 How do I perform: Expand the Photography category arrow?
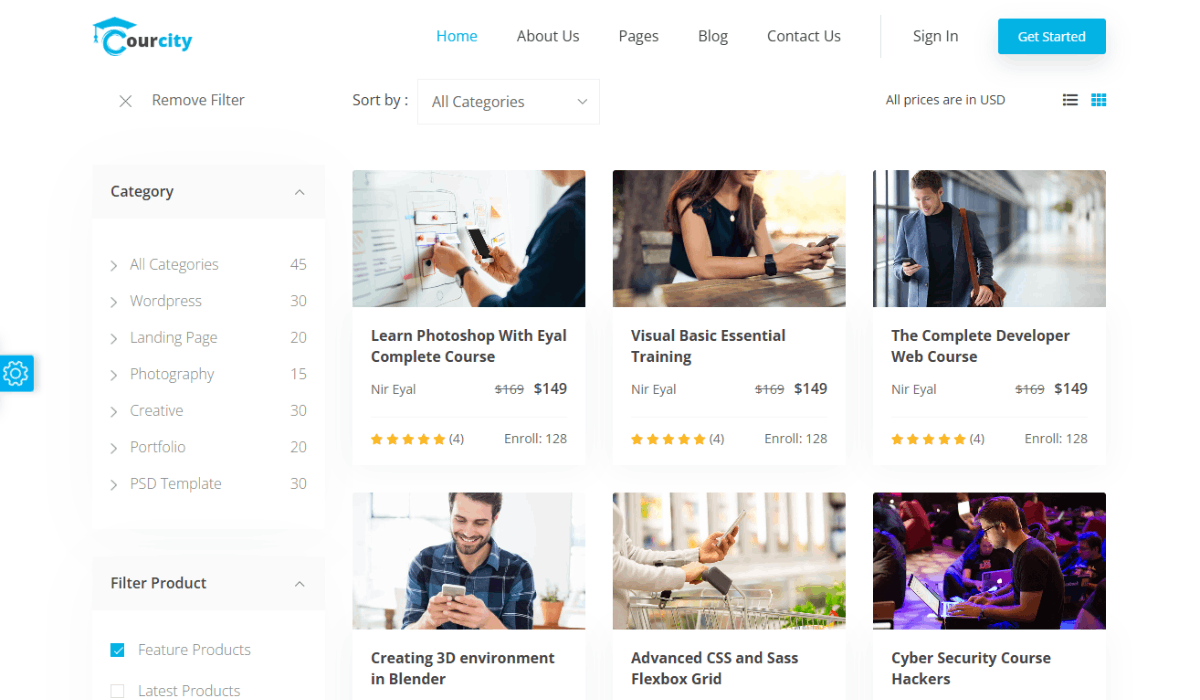point(114,375)
